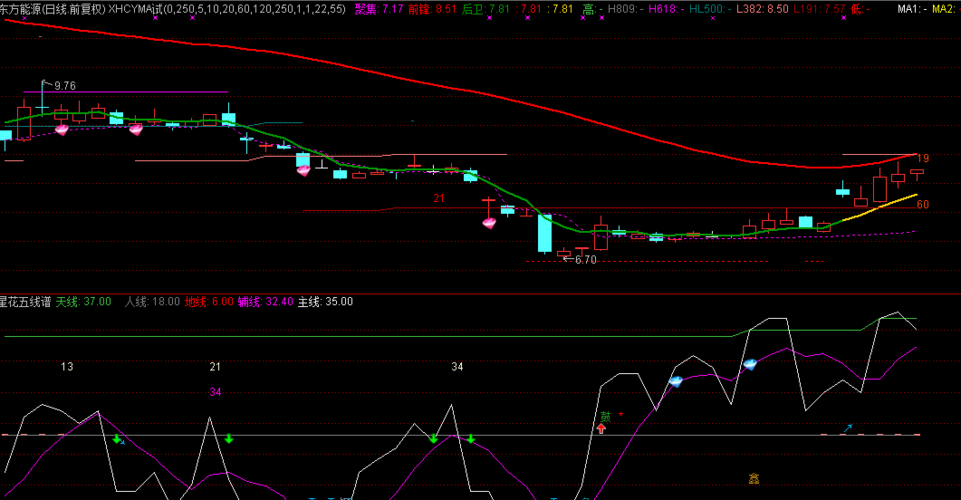Click the 天线: 37.00 indicator value
Image resolution: width=961 pixels, height=500 pixels.
click(x=83, y=301)
